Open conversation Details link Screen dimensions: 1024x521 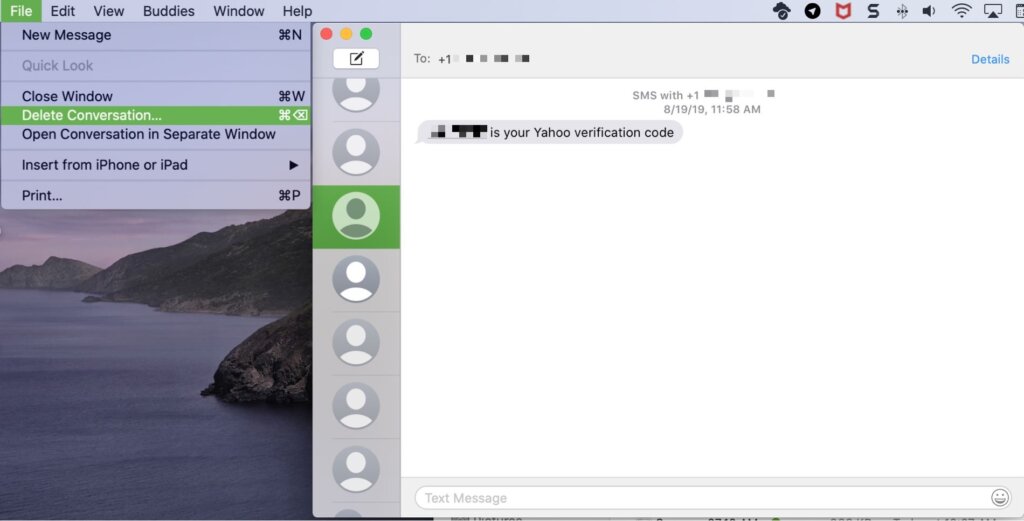coord(990,59)
